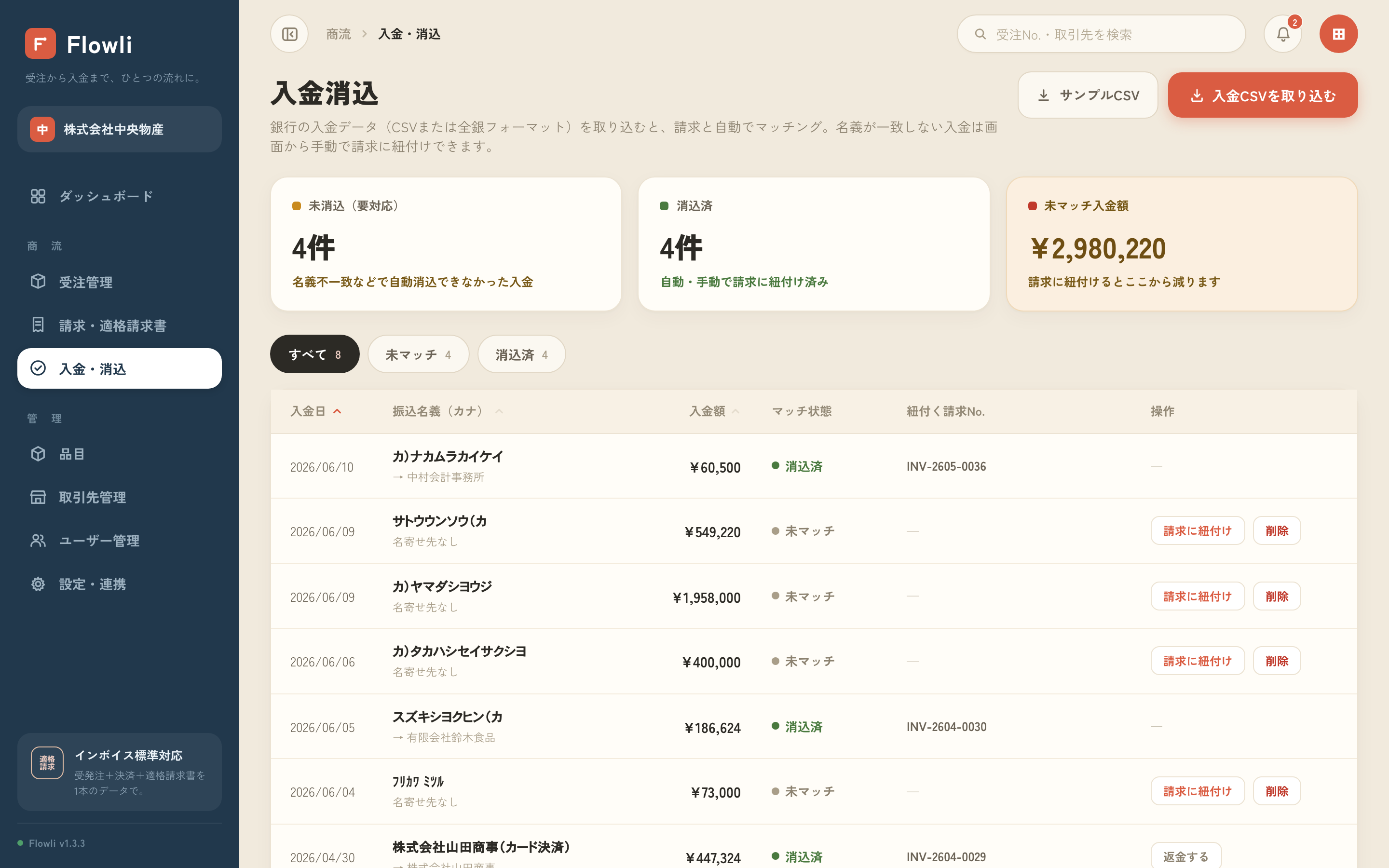Screen dimensions: 1389x868
Task: Click the 設定・連携 gear icon
Action: coord(38,584)
